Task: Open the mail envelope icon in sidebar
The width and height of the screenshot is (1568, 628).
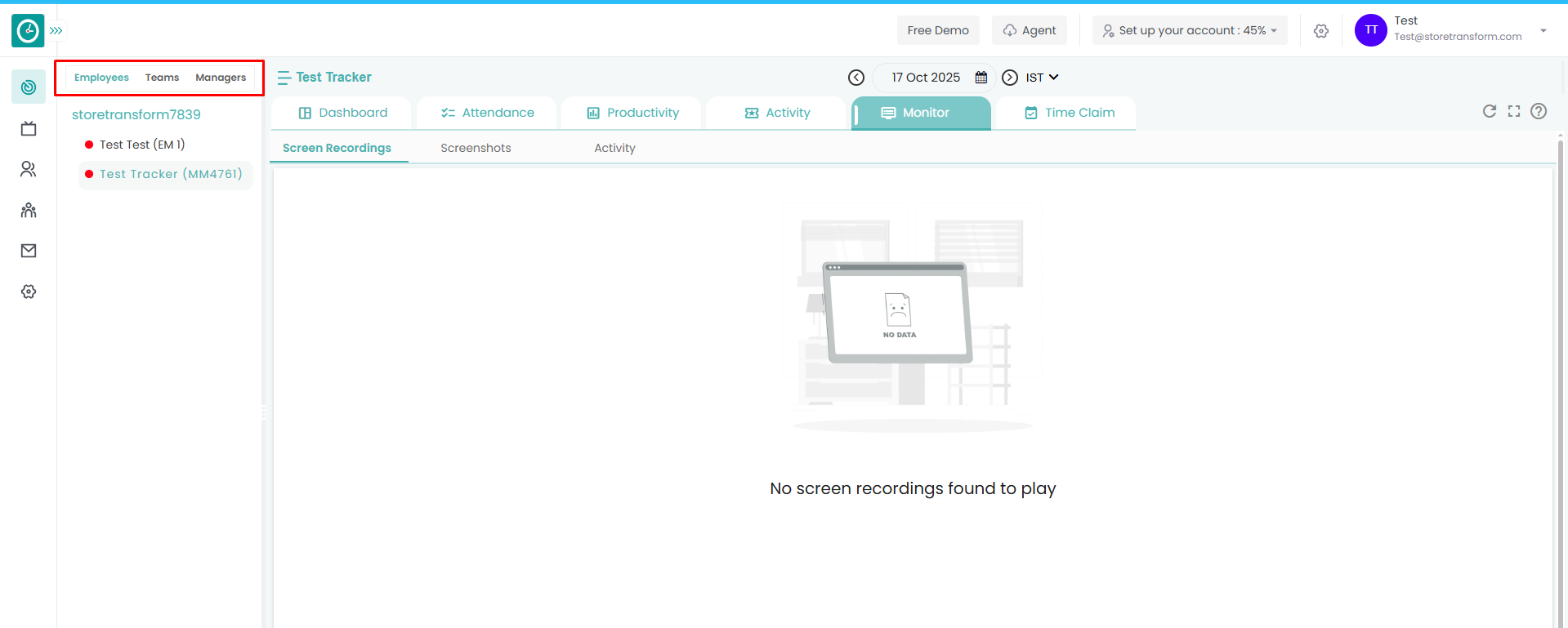Action: 29,251
